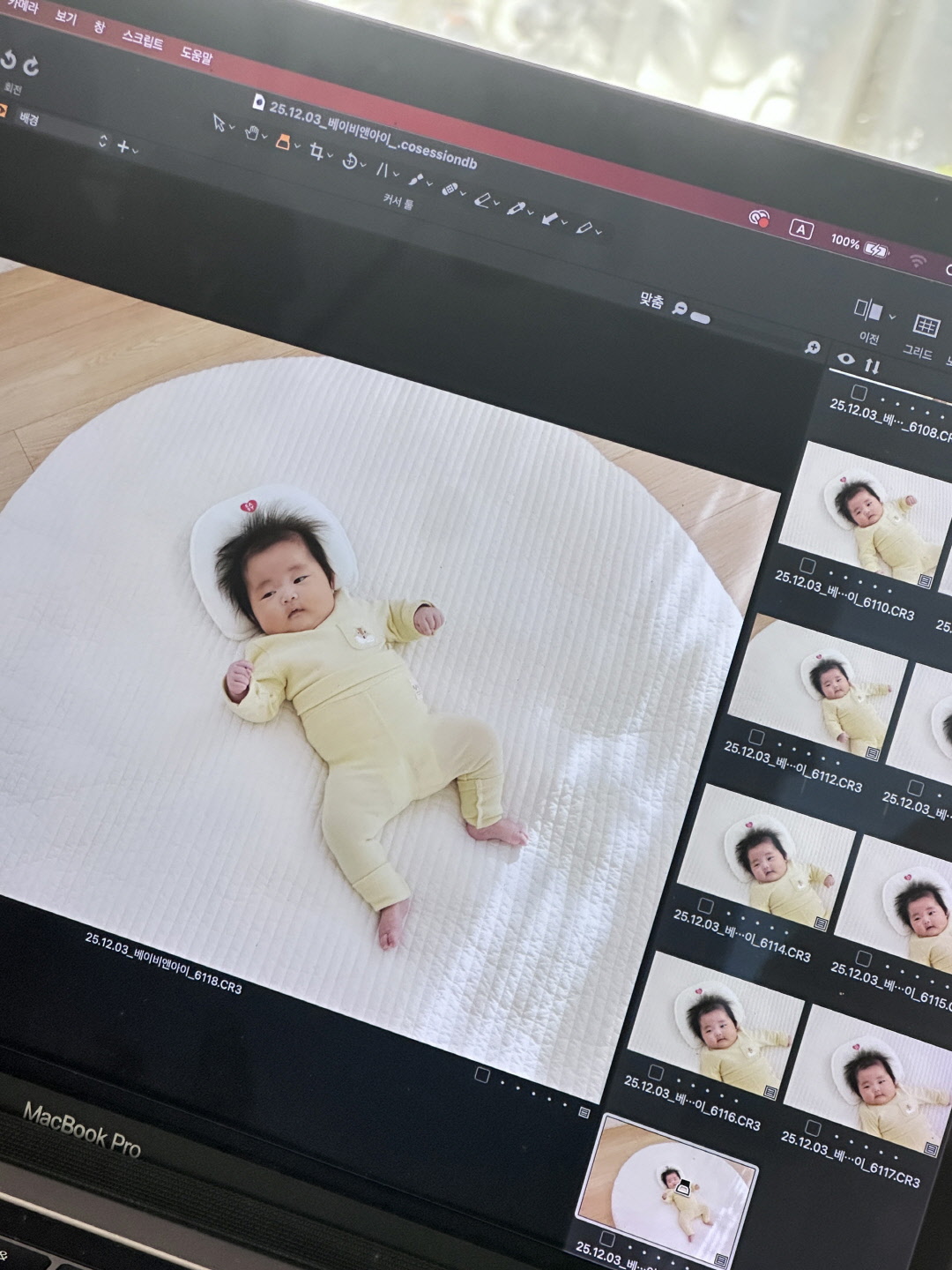The width and height of the screenshot is (952, 1270).
Task: Click the adjustments badge icon on 6114 thumbnail
Action: (822, 923)
